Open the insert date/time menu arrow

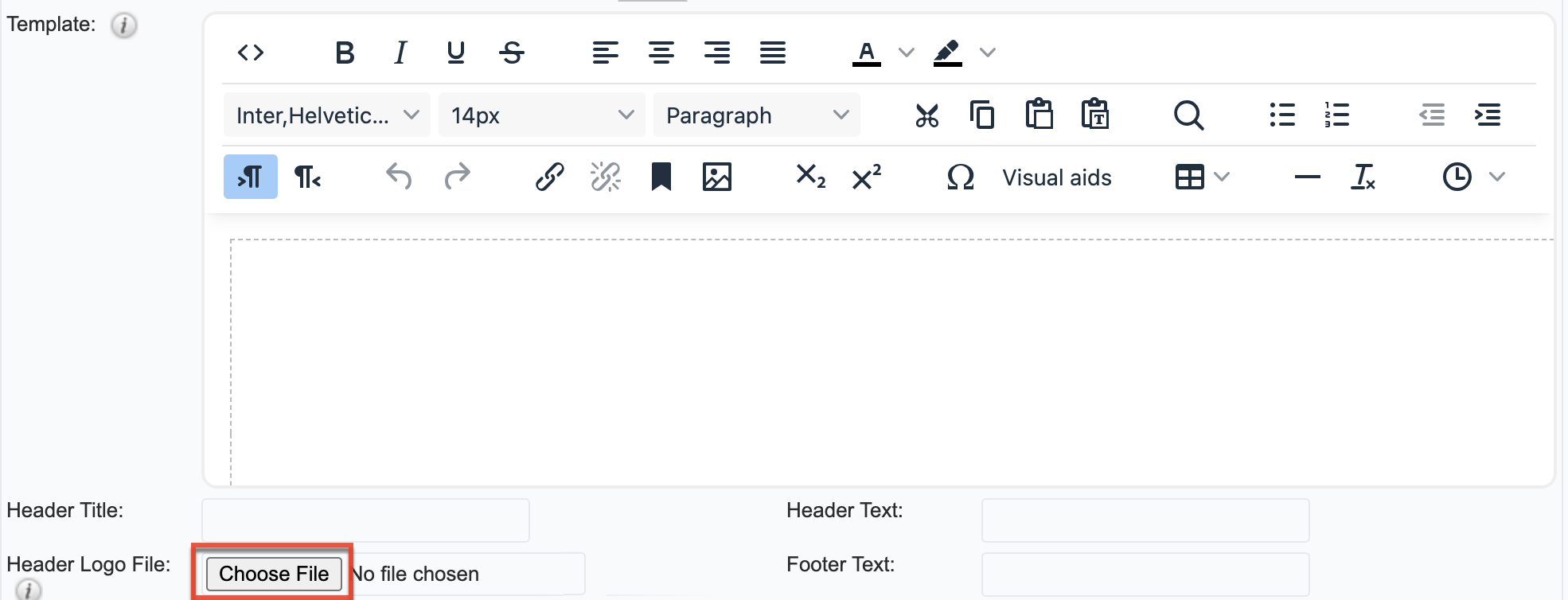[x=1497, y=177]
